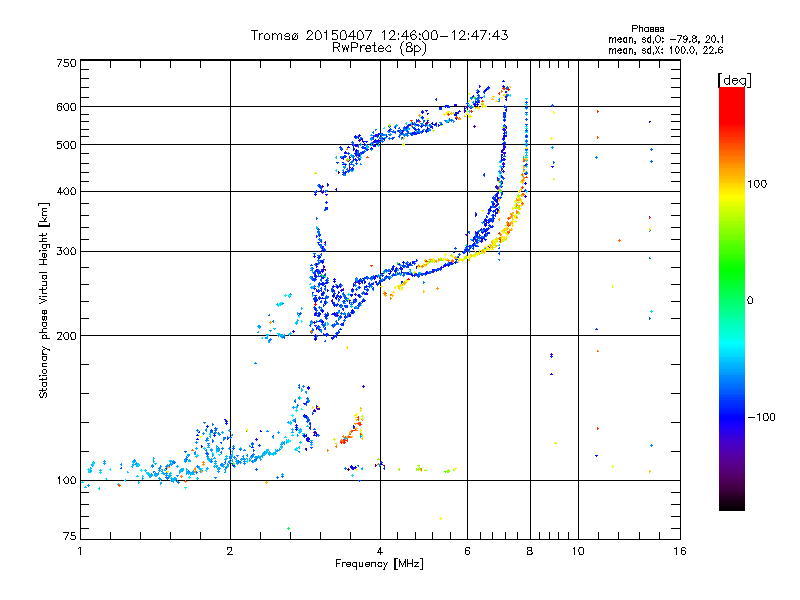Viewport: 800px width, 600px height.
Task: Click the 'Phases' header label
Action: click(x=647, y=29)
